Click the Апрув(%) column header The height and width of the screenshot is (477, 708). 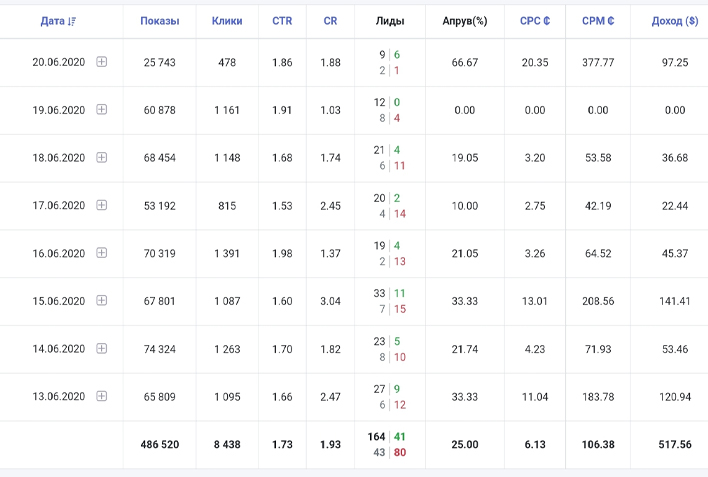(465, 21)
